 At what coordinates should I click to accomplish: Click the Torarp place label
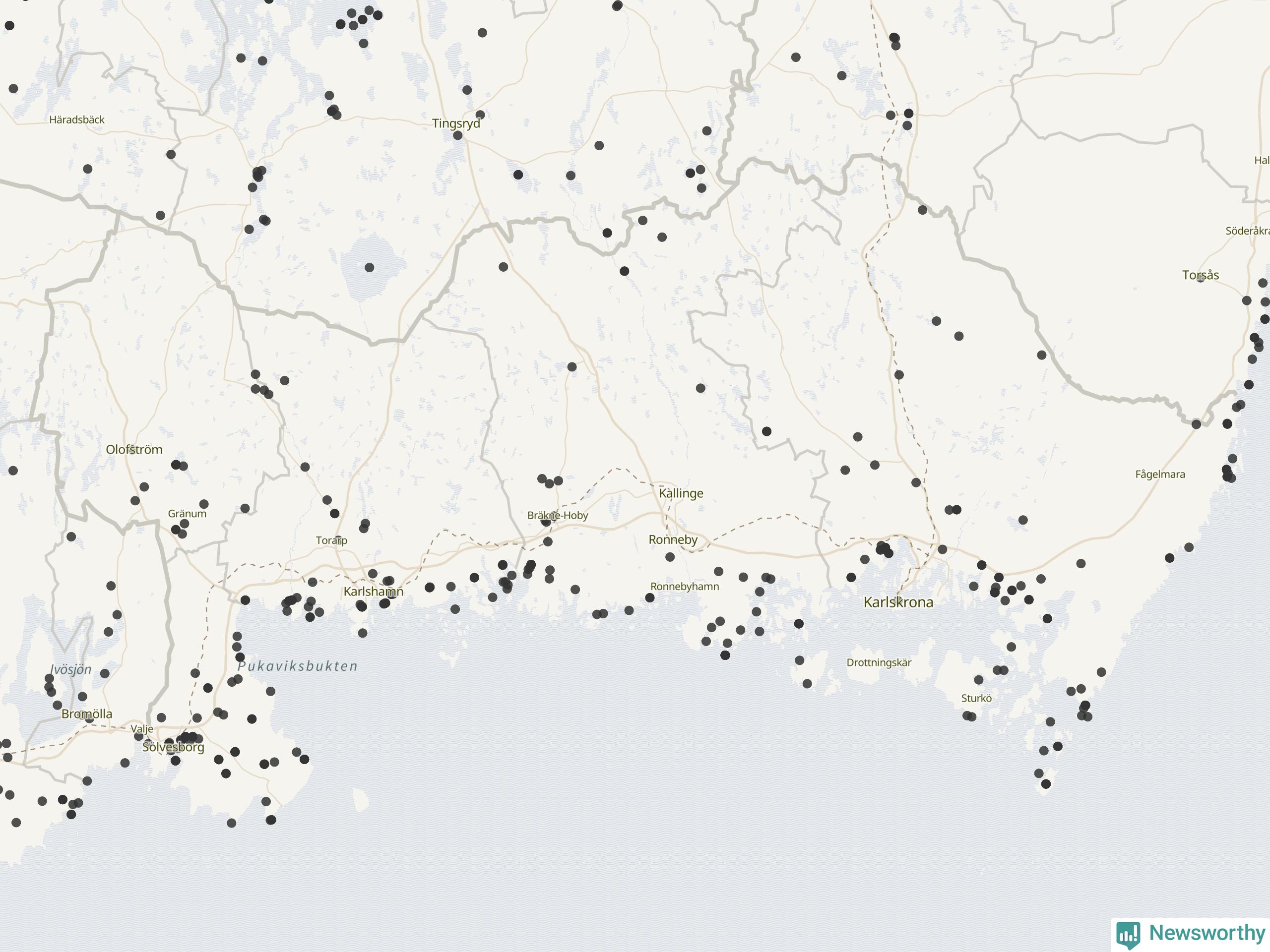click(x=331, y=540)
